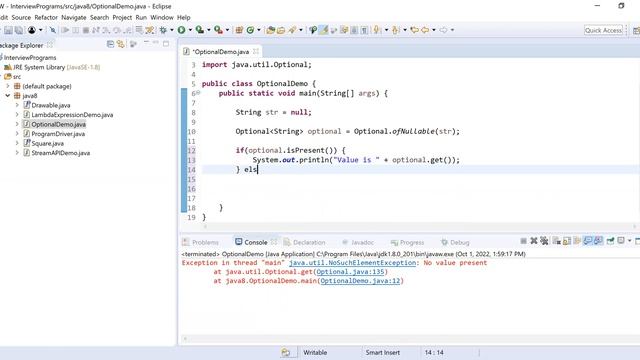
Task: Toggle Mark Occurrences highlighter icon
Action: [323, 30]
